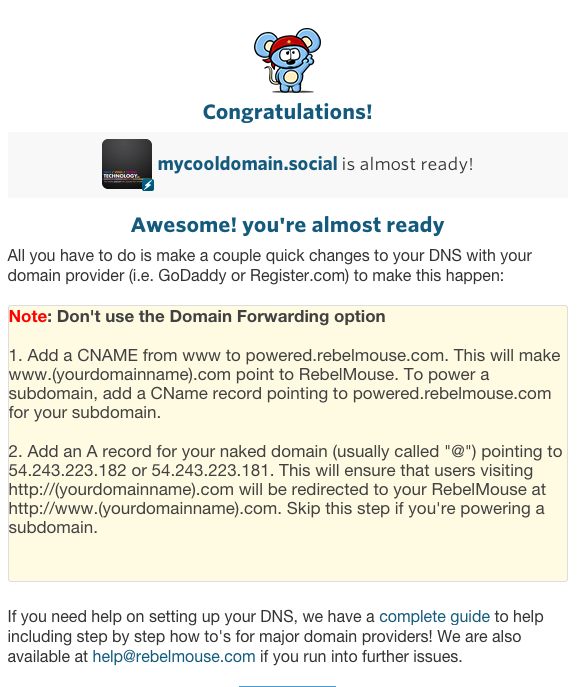Open the mycooldomain.social site thumbnail
Viewport: 578px width, 687px height.
[x=127, y=164]
